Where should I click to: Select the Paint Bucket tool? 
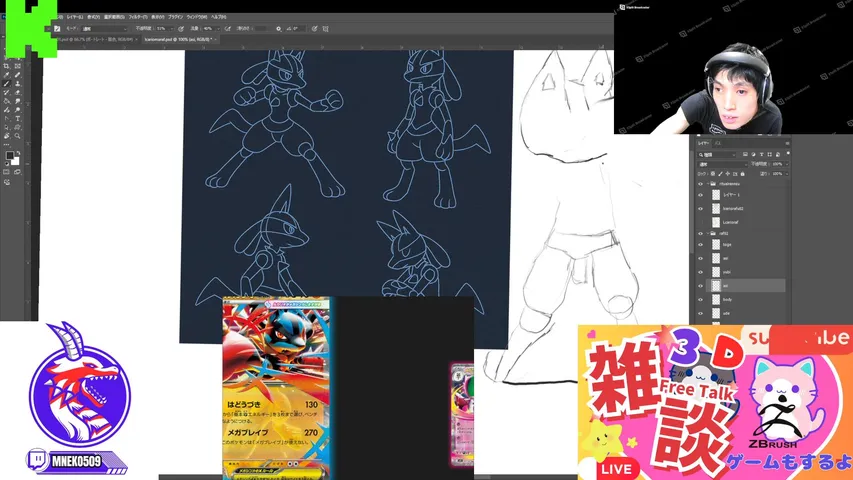click(6, 101)
